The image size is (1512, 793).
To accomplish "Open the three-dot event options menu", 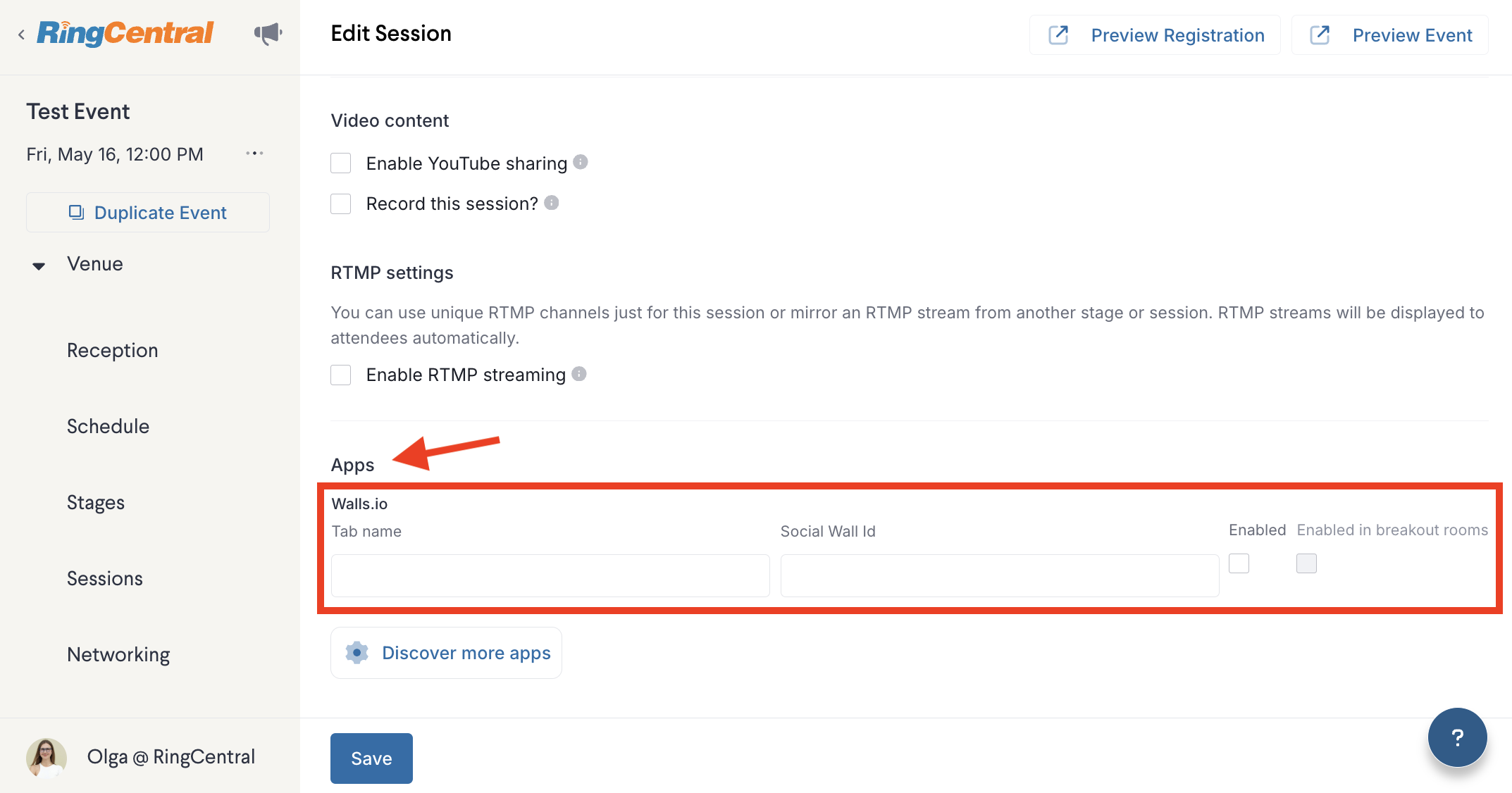I will [x=254, y=154].
